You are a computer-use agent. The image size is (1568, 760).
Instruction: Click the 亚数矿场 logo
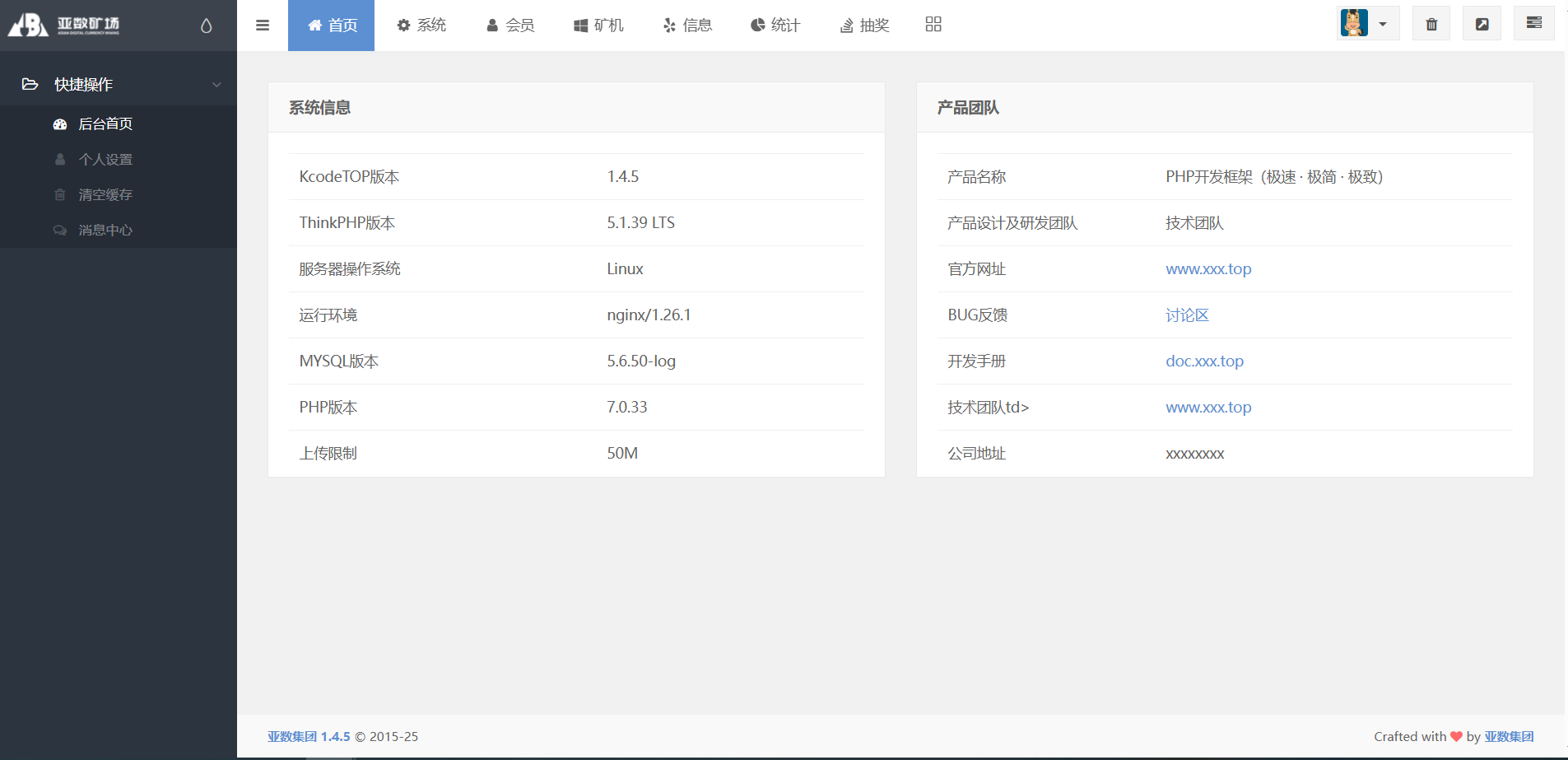point(64,25)
